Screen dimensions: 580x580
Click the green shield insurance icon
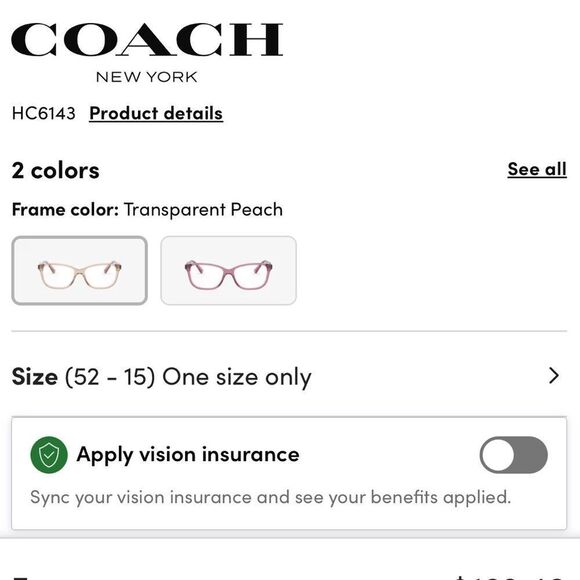49,455
